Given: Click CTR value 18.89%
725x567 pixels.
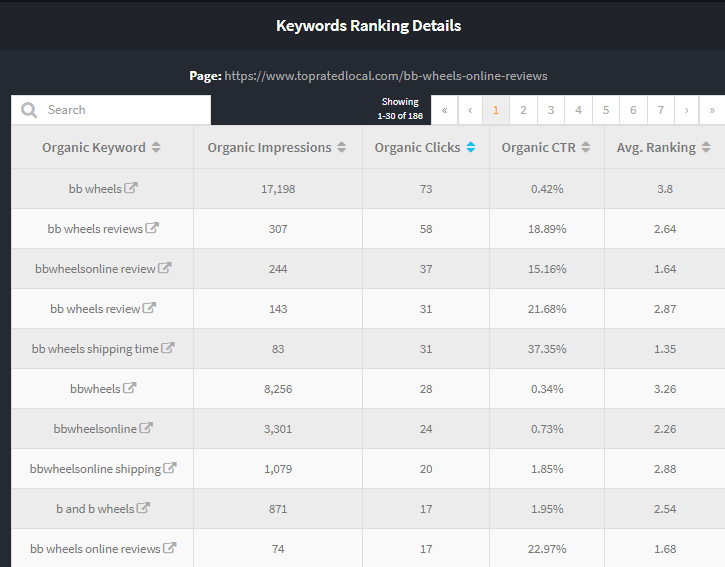Looking at the screenshot, I should pyautogui.click(x=547, y=229).
